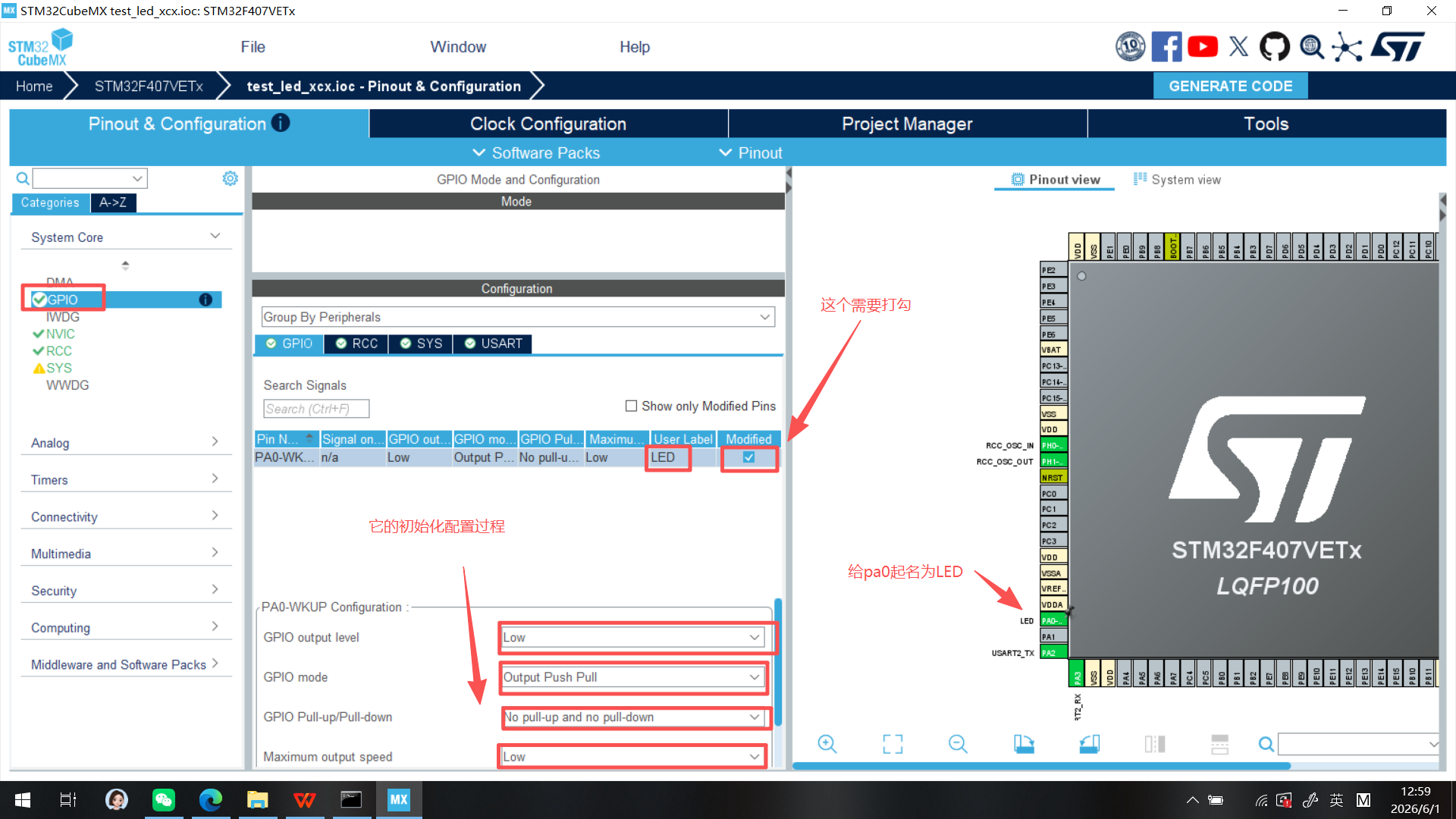Click the Search Signals input field
This screenshot has height=819, width=1456.
click(x=316, y=409)
